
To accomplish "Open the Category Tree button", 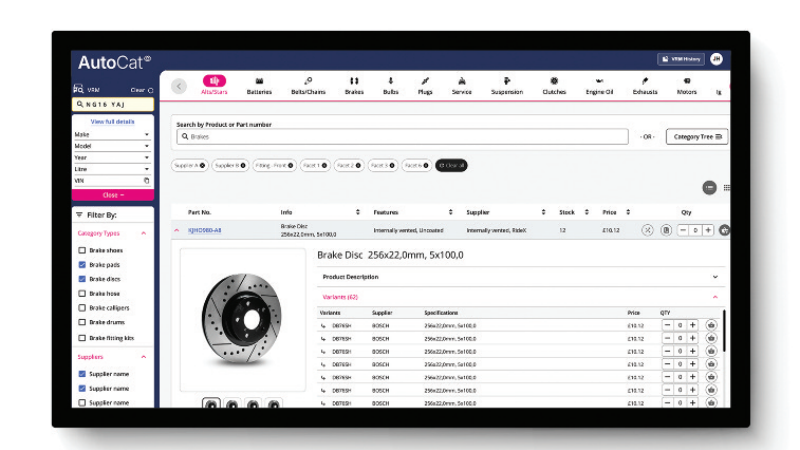I will 697,137.
